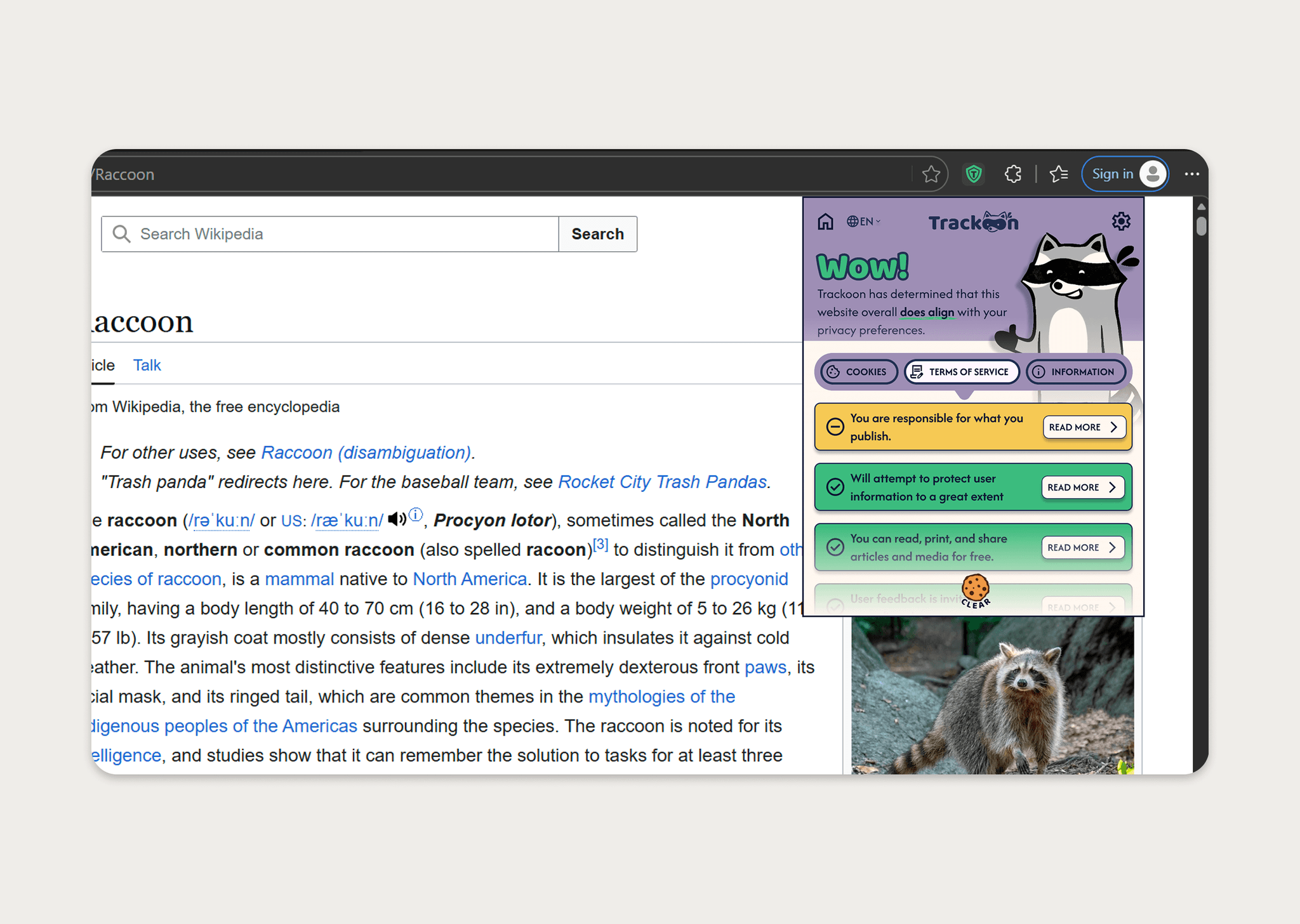The image size is (1300, 924).
Task: Open Raccoon (disambiguation) link
Action: (x=366, y=452)
